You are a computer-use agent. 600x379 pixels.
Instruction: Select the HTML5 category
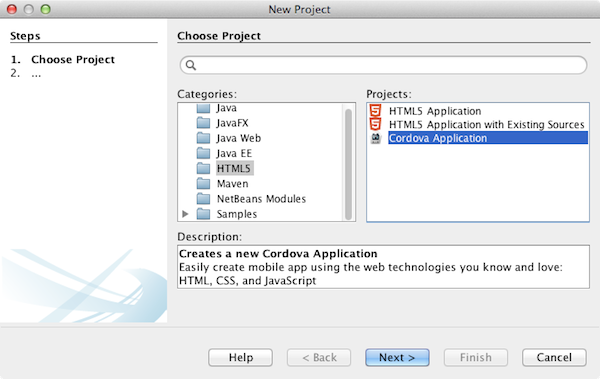point(234,168)
